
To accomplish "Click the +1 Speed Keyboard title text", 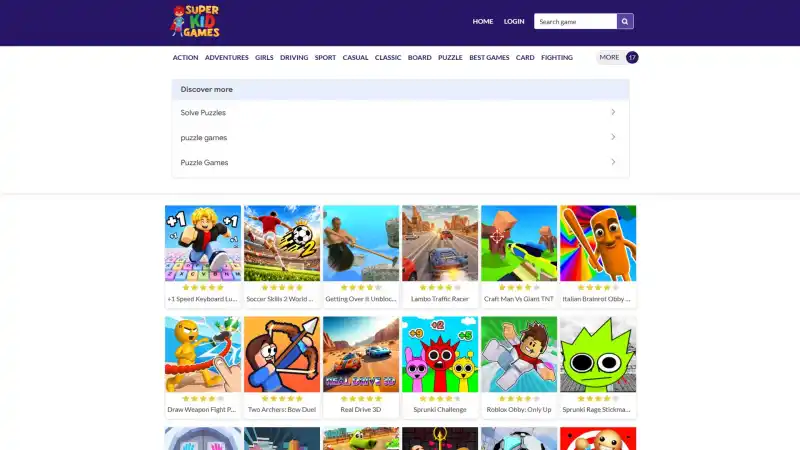I will tap(203, 299).
